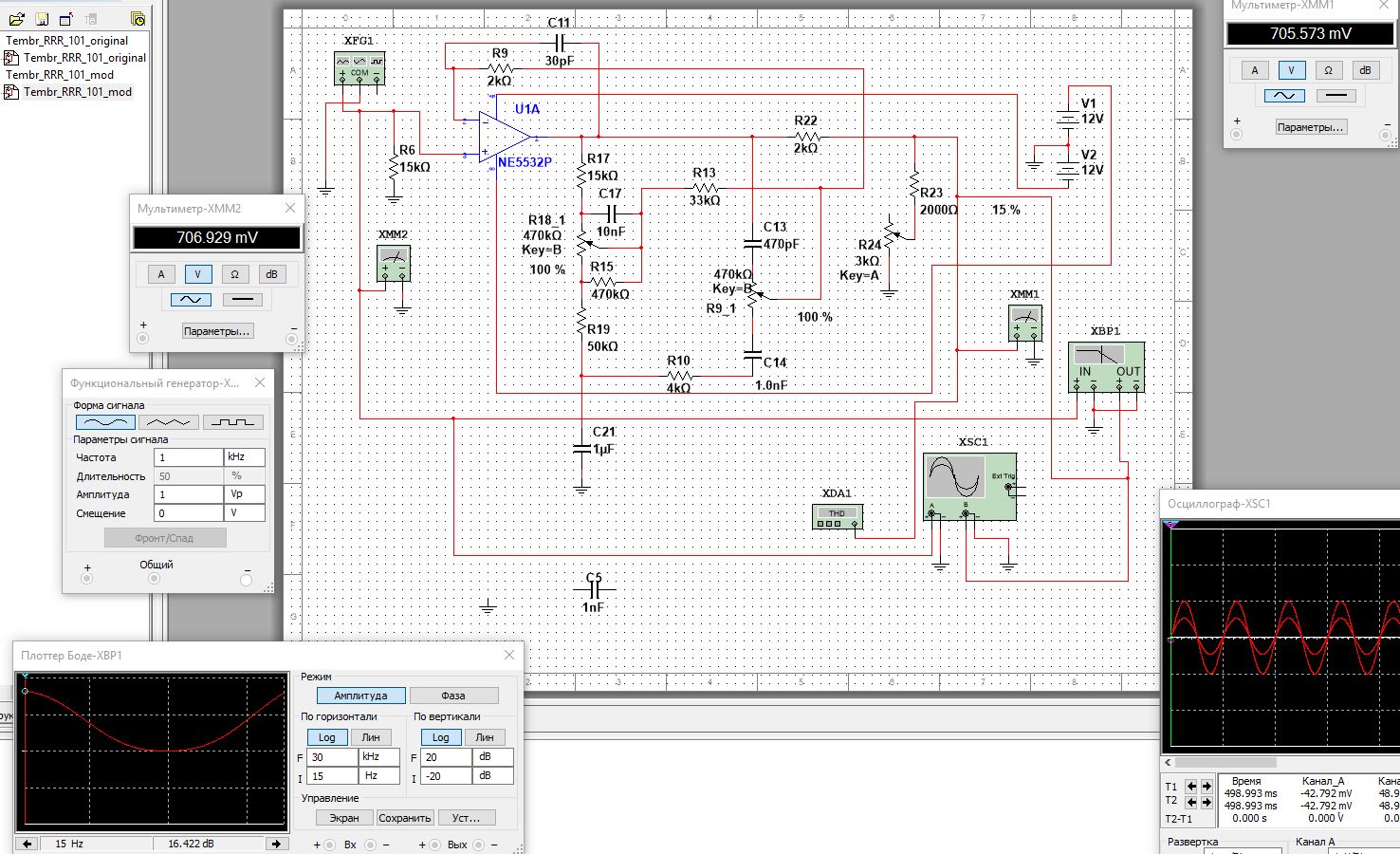
Task: Select multimeter XMM2 instrument symbol
Action: tap(393, 263)
